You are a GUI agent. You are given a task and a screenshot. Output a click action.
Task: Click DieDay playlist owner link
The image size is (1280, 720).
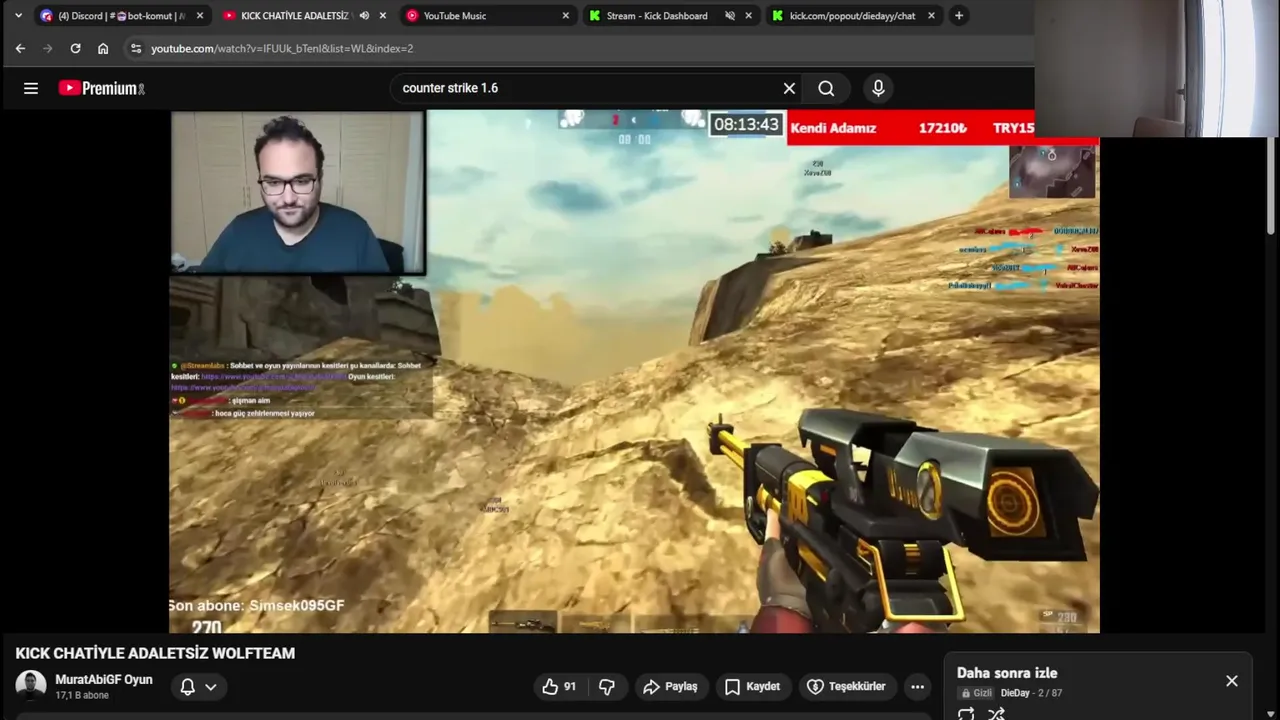coord(1015,693)
